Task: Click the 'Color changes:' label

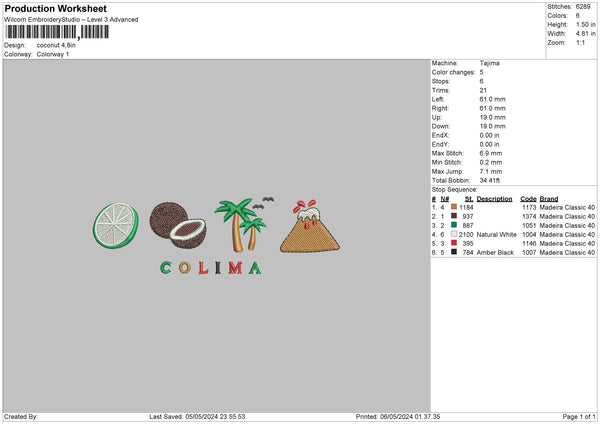Action: [453, 72]
